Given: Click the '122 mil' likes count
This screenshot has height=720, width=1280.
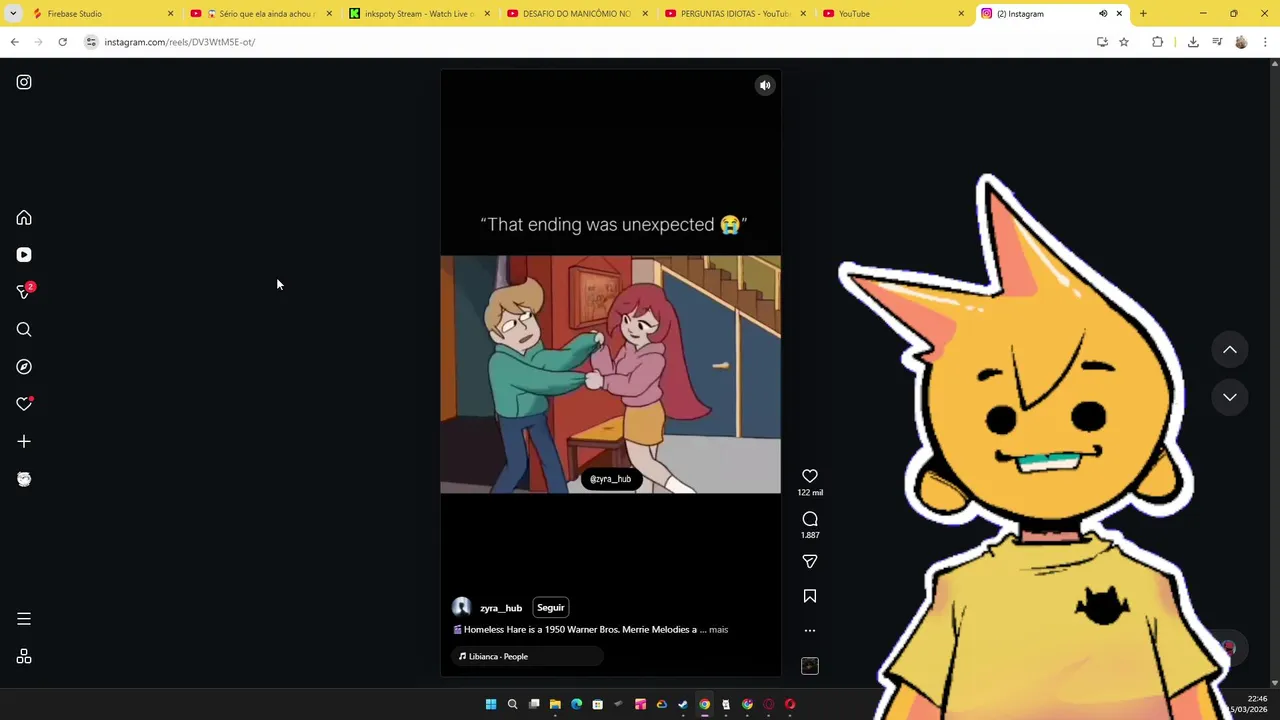Looking at the screenshot, I should coord(810,493).
